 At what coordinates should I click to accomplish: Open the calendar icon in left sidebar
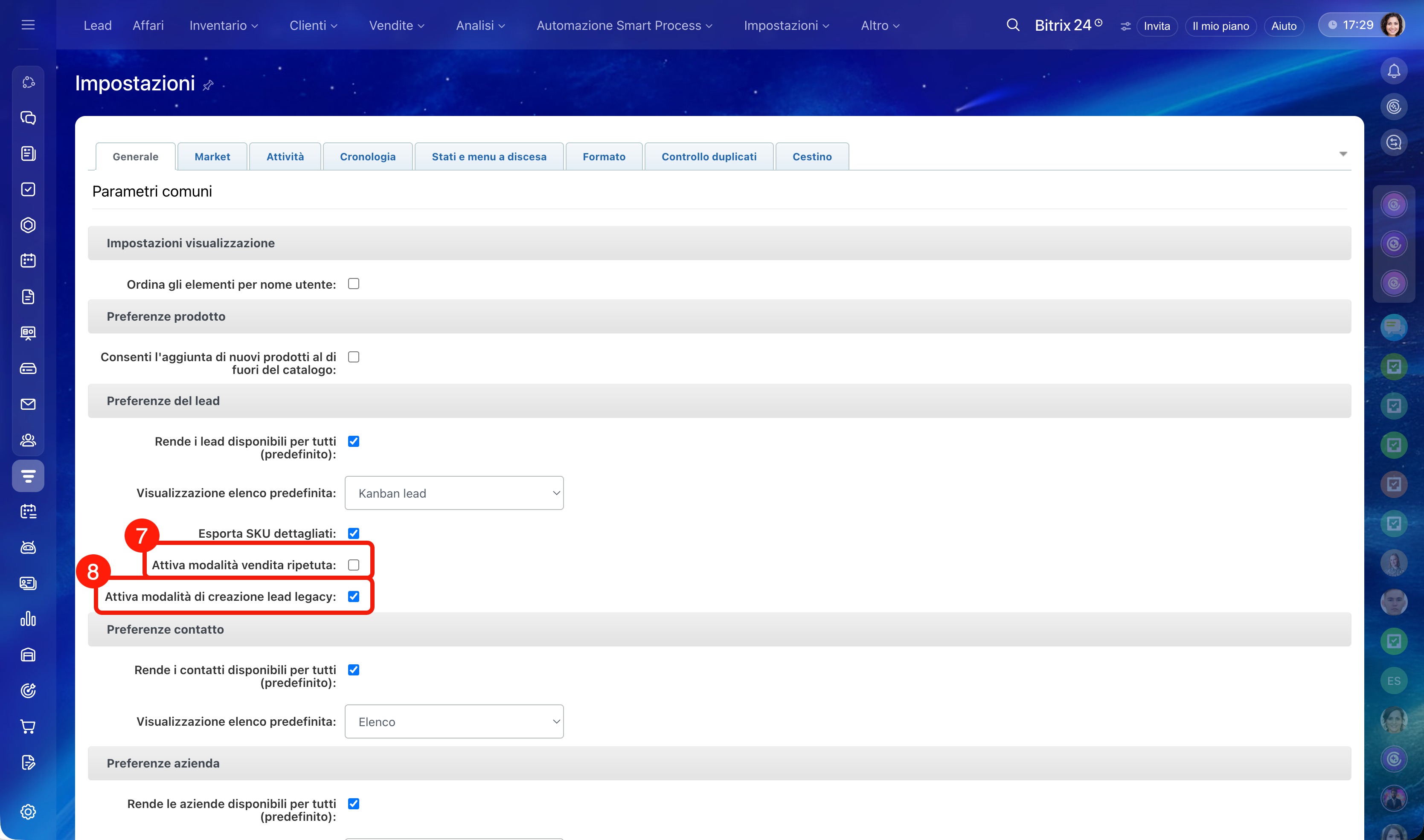pos(28,261)
